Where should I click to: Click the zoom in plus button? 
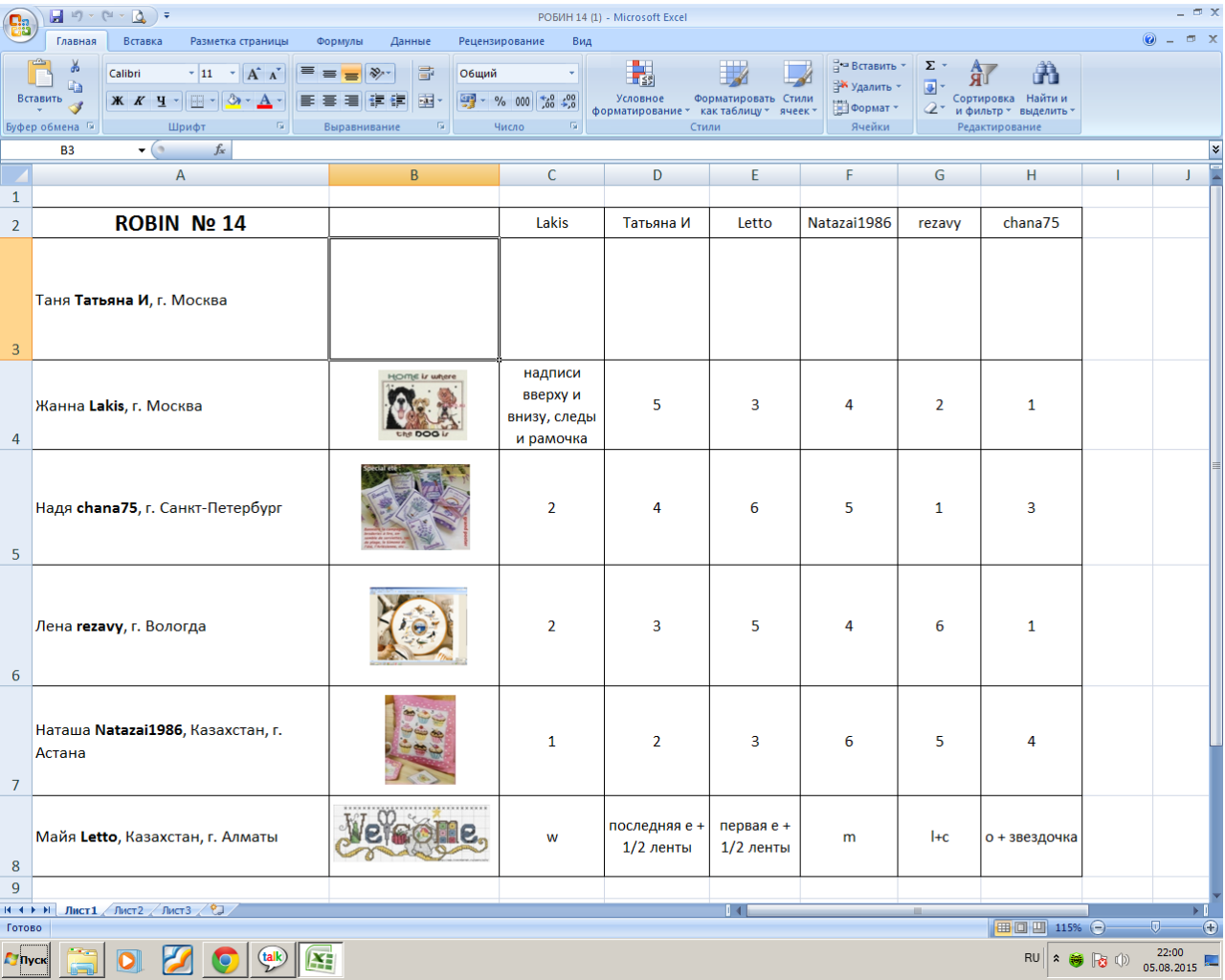point(1211,927)
